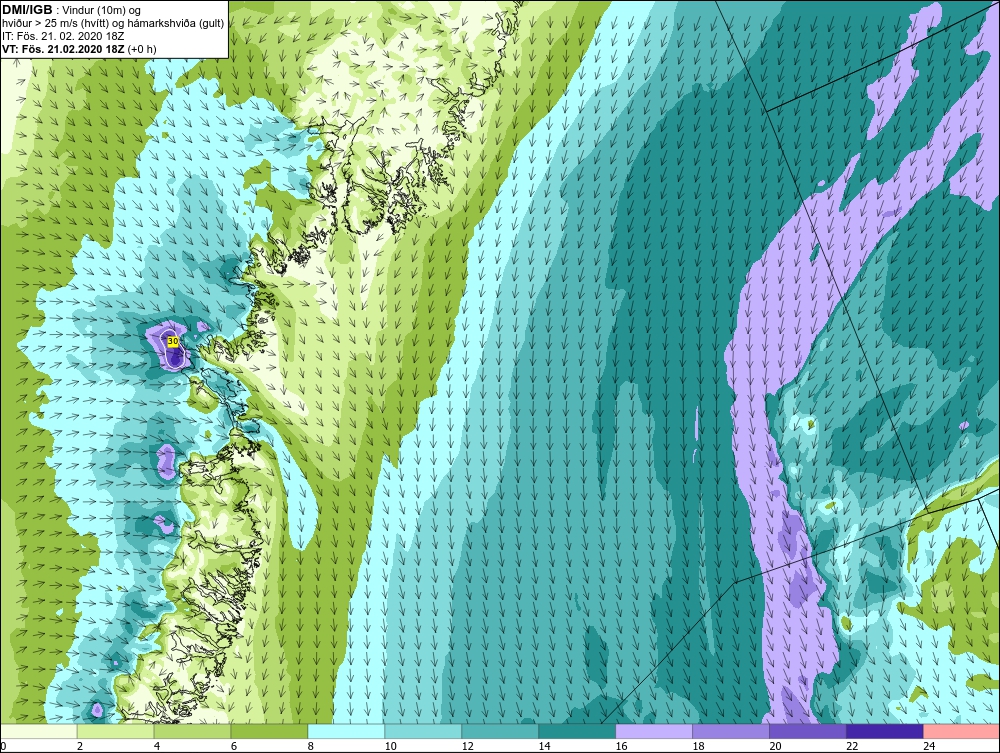
Task: Click the 8–10 m/s light cyan legend swatch
Action: (x=346, y=731)
